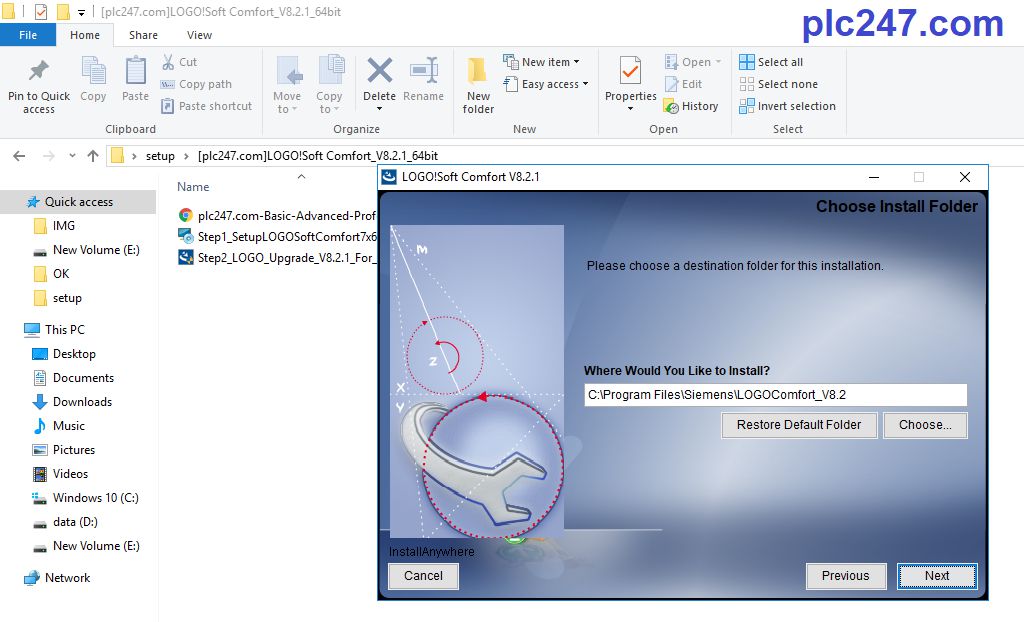Open Desktop in navigation pane
This screenshot has height=622, width=1024.
pos(74,353)
